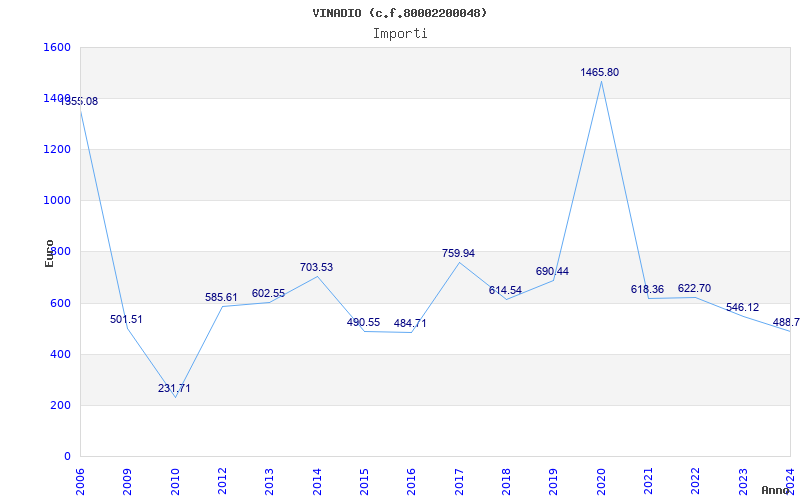800x500 pixels.
Task: Select the 2022 x-axis year label
Action: (696, 481)
